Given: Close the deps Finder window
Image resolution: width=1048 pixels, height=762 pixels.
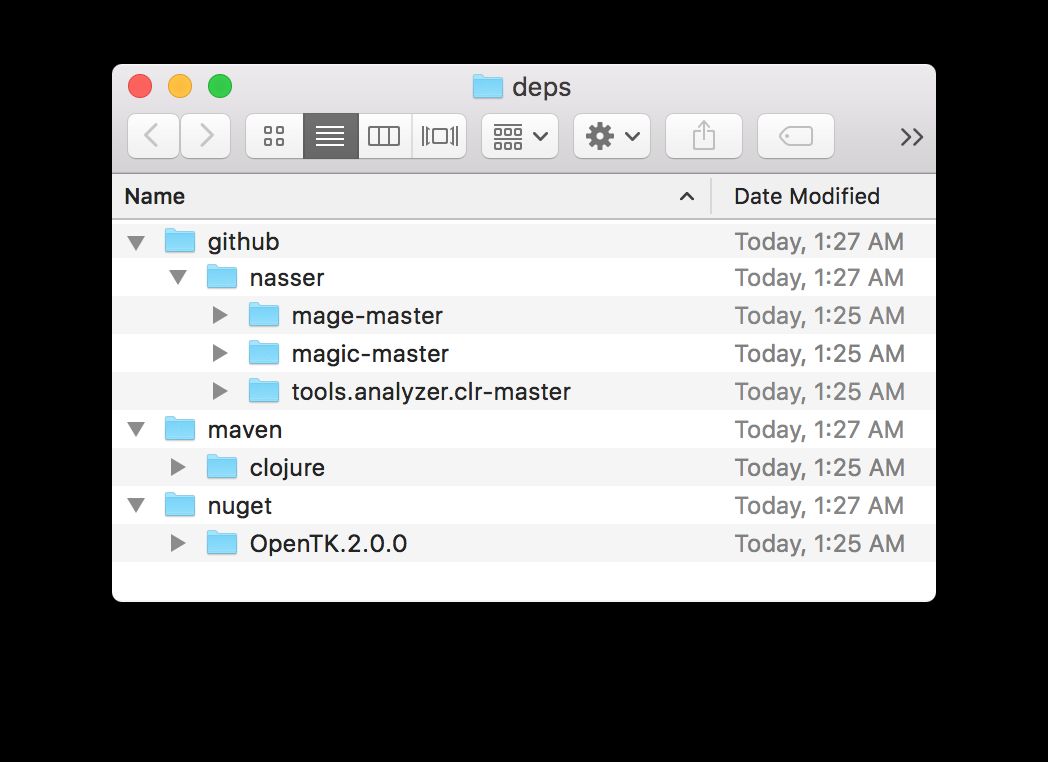Looking at the screenshot, I should (140, 87).
